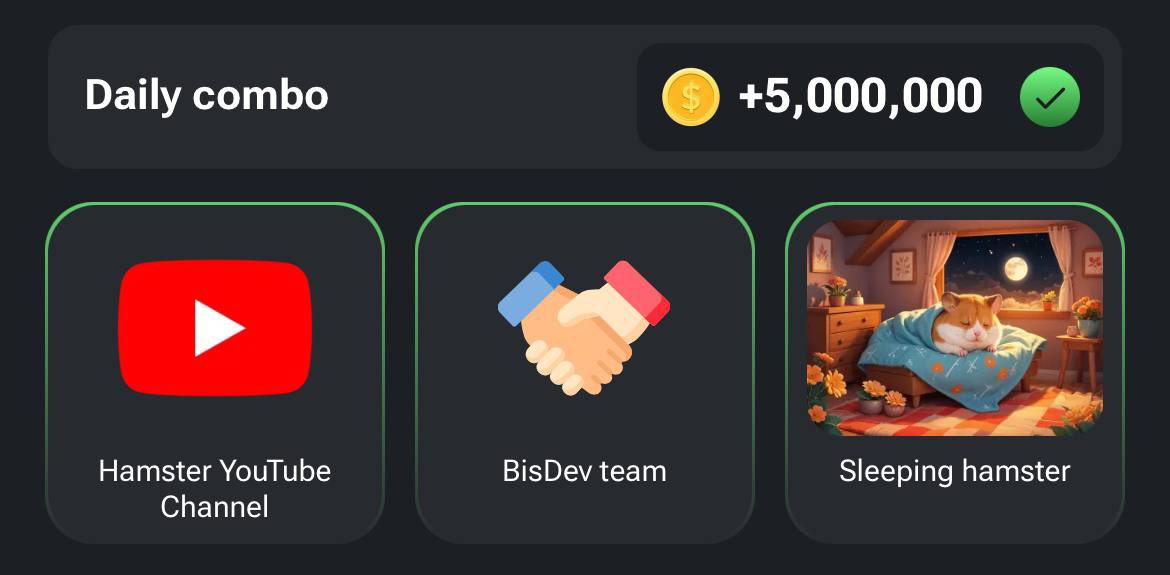The image size is (1170, 575).
Task: Click the red sleeve of the handshake
Action: point(638,292)
